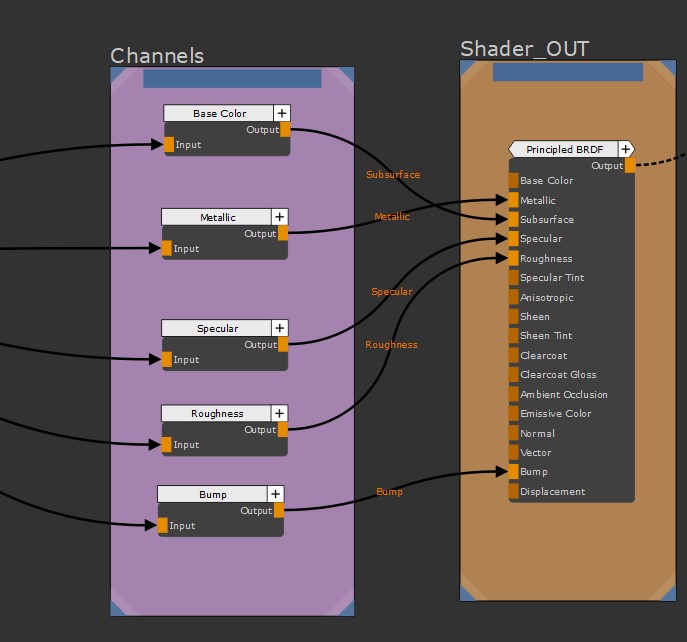Image resolution: width=687 pixels, height=642 pixels.
Task: Click the Bump node Output port
Action: pos(279,510)
